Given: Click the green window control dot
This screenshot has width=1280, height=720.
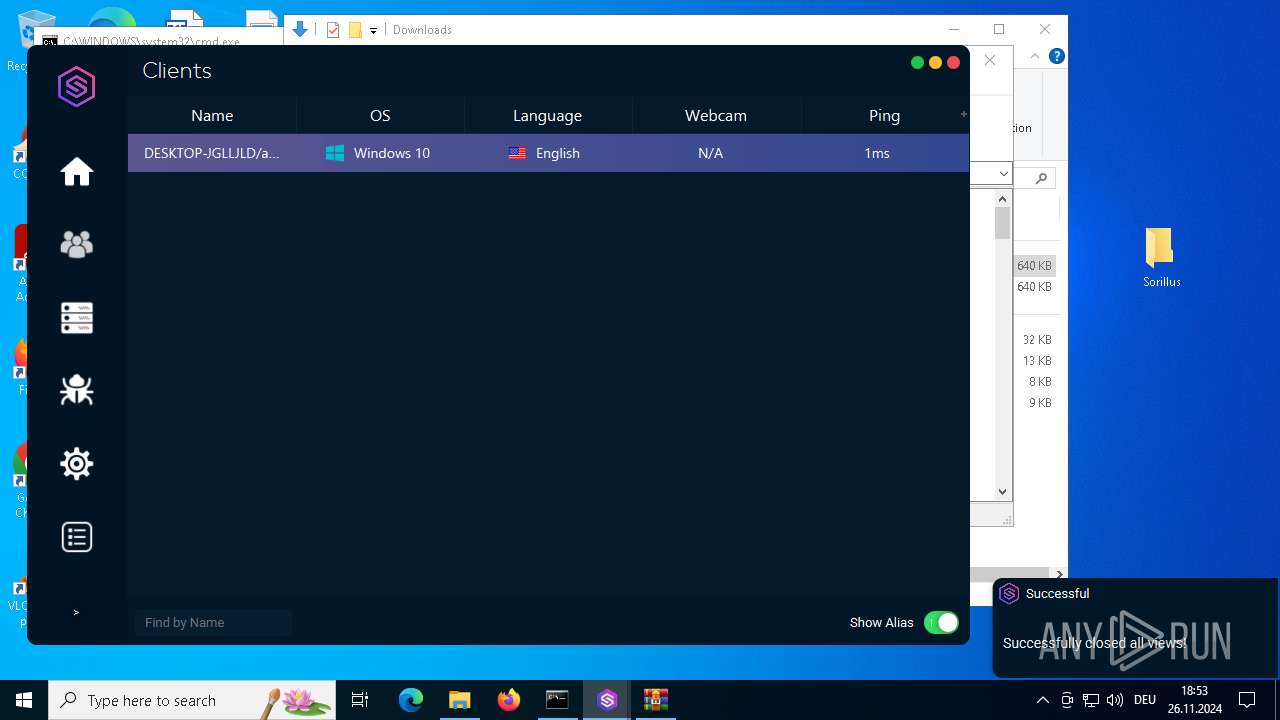Looking at the screenshot, I should click(917, 63).
